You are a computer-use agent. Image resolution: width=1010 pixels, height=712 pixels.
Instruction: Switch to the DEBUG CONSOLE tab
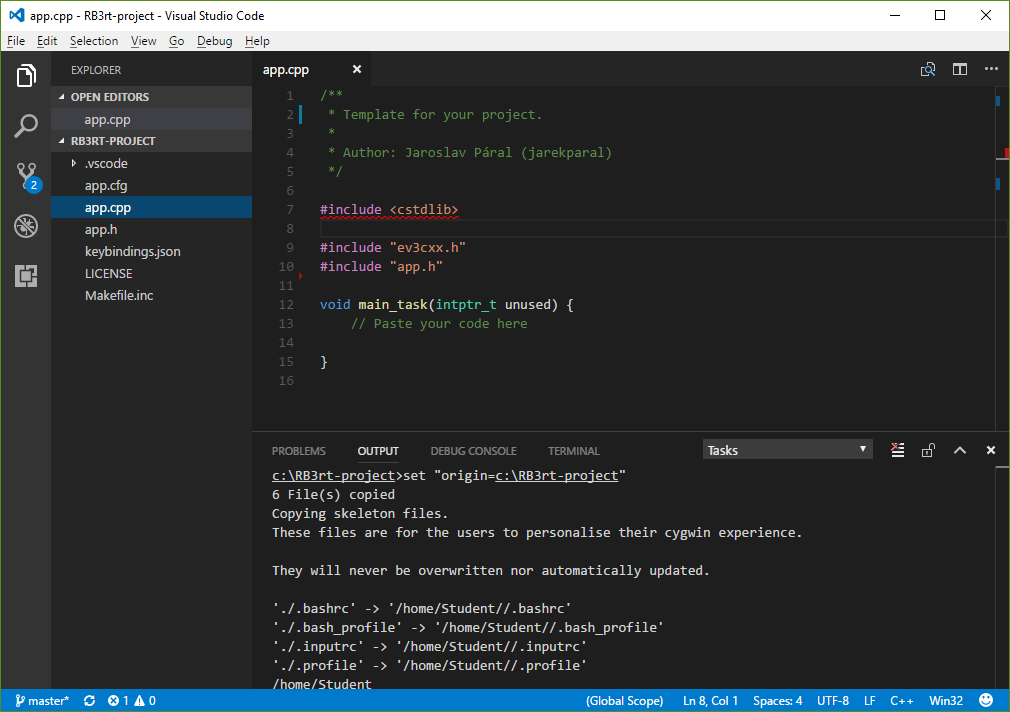point(473,451)
